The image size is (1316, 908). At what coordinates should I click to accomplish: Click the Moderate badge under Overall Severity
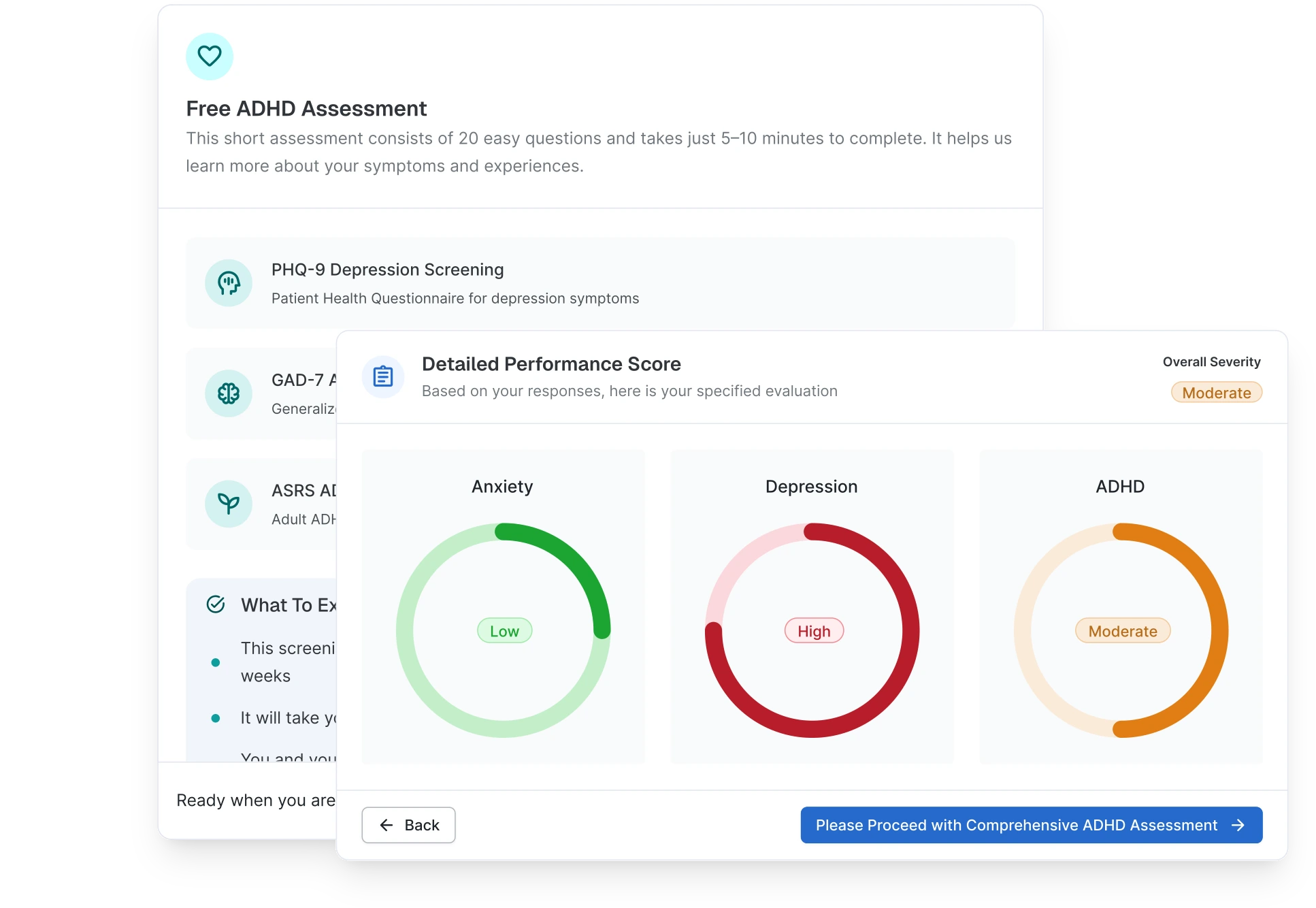coord(1217,393)
